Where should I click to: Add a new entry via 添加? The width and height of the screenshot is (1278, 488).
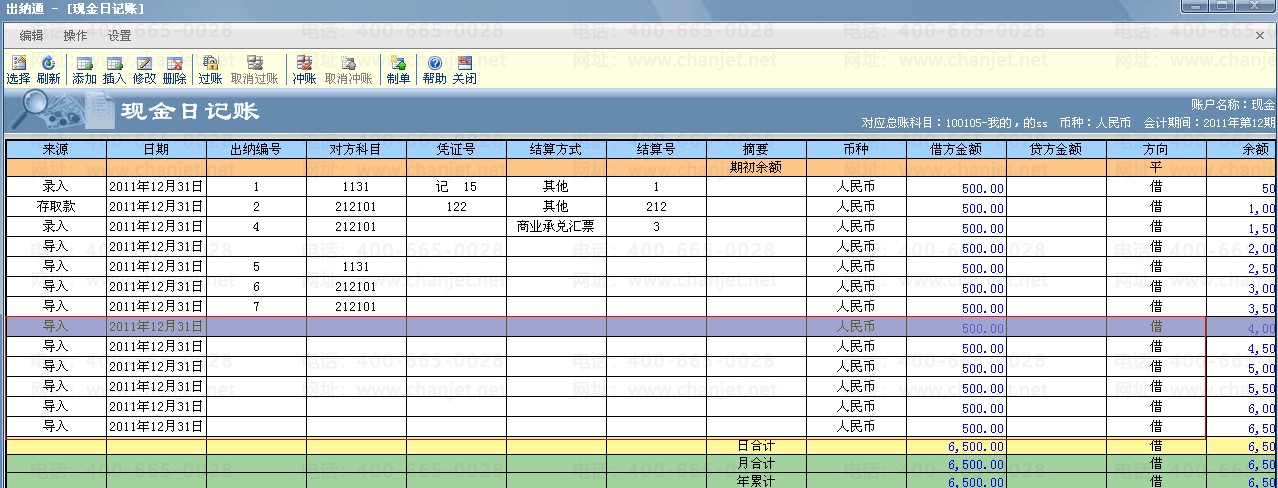tap(85, 69)
